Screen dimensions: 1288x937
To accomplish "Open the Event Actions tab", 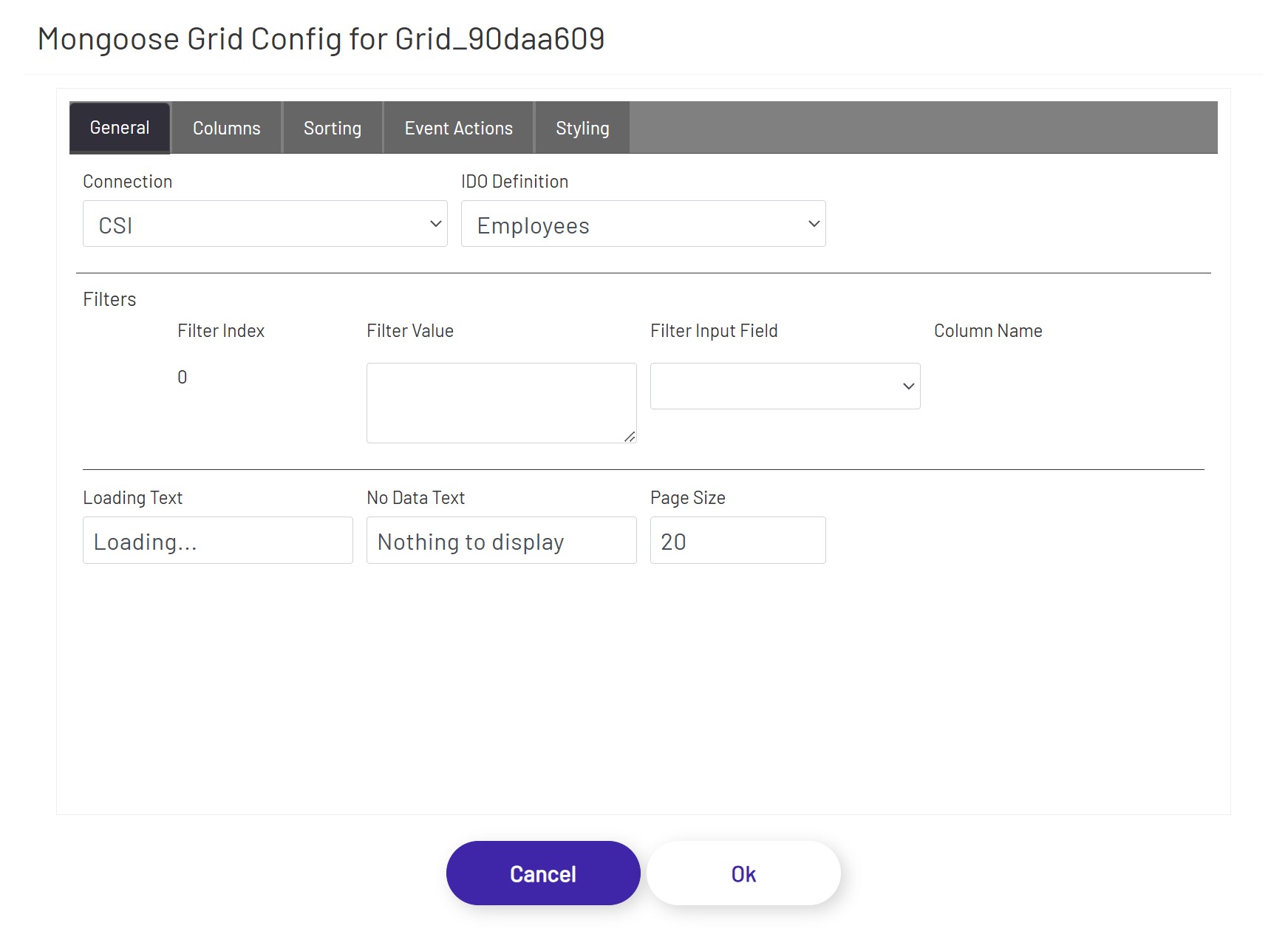I will [x=457, y=127].
